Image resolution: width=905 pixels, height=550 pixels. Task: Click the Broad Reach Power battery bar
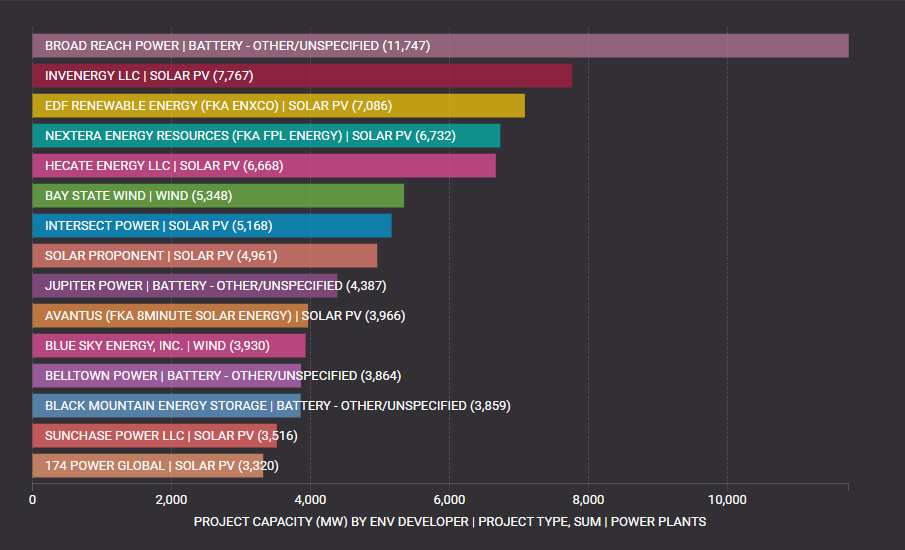click(x=440, y=46)
